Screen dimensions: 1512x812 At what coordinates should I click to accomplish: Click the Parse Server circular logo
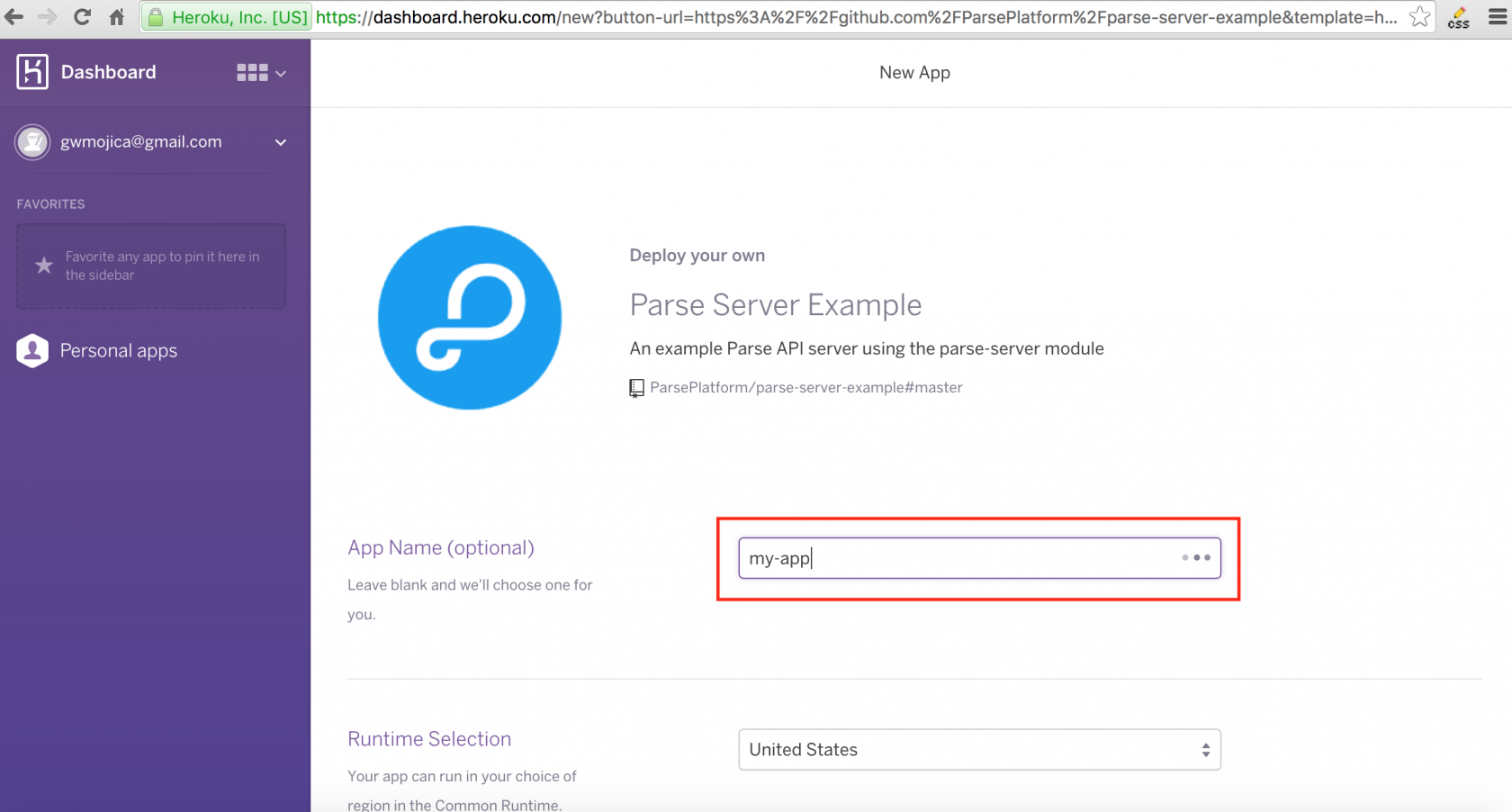tap(469, 317)
